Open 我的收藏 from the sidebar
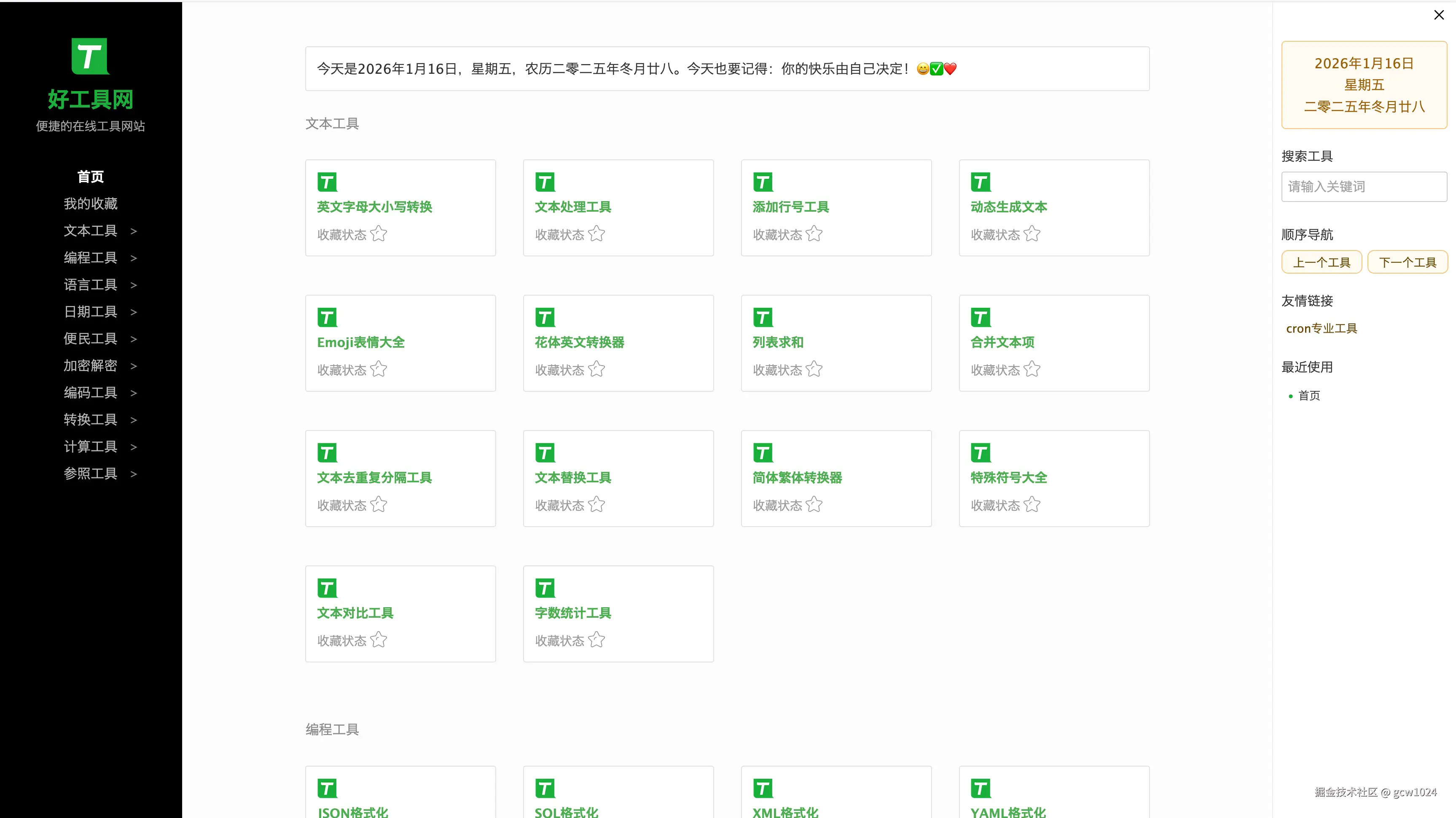This screenshot has width=1456, height=818. 91,204
